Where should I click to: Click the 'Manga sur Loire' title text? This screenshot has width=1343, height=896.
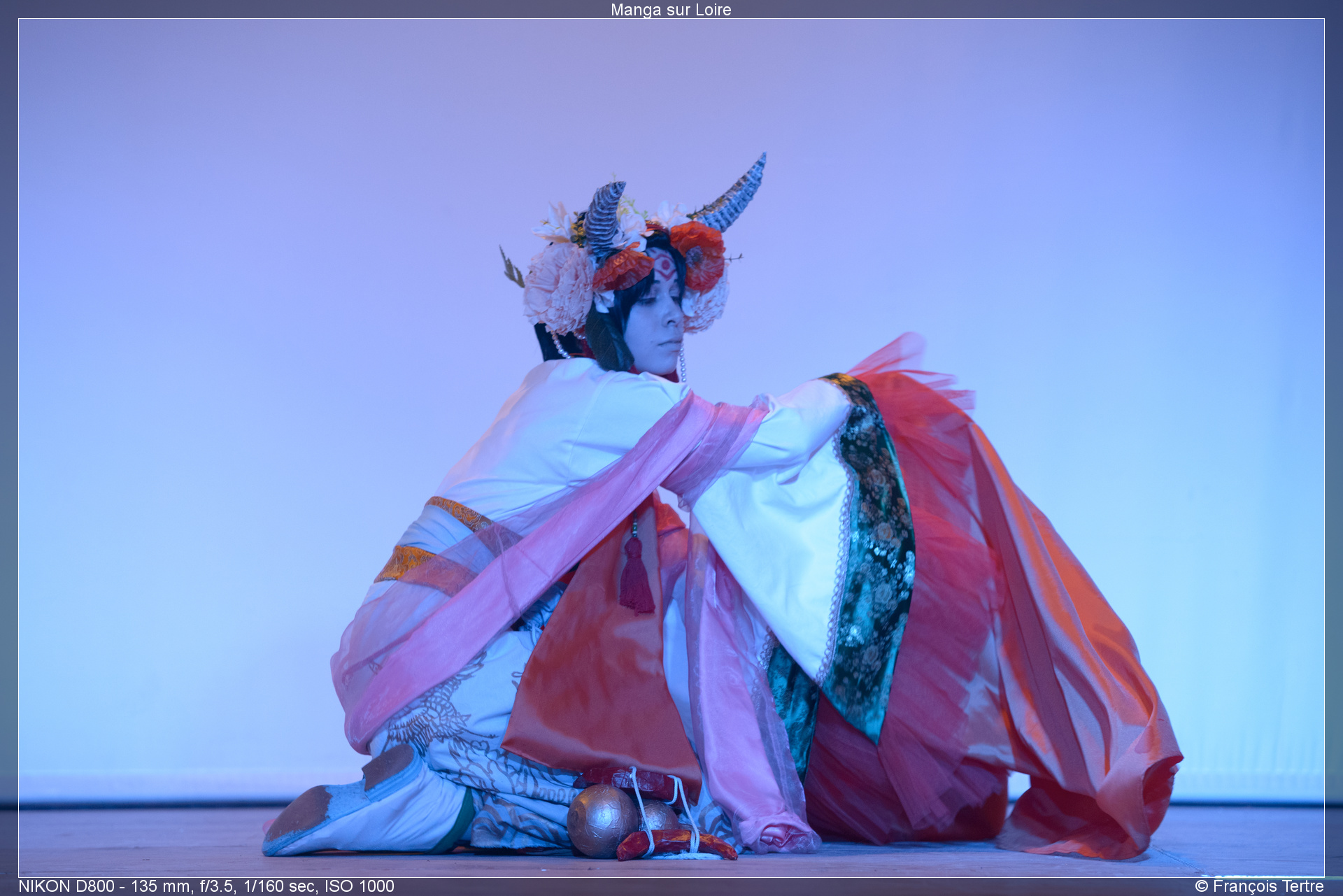coord(671,10)
